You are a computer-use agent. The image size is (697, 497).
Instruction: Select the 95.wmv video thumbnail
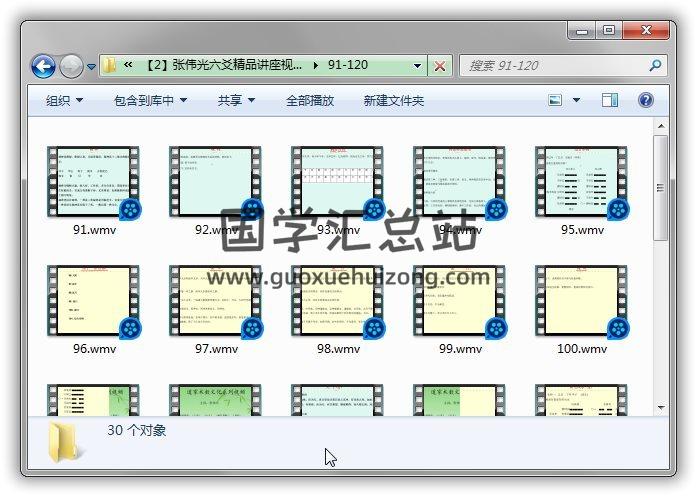[581, 182]
